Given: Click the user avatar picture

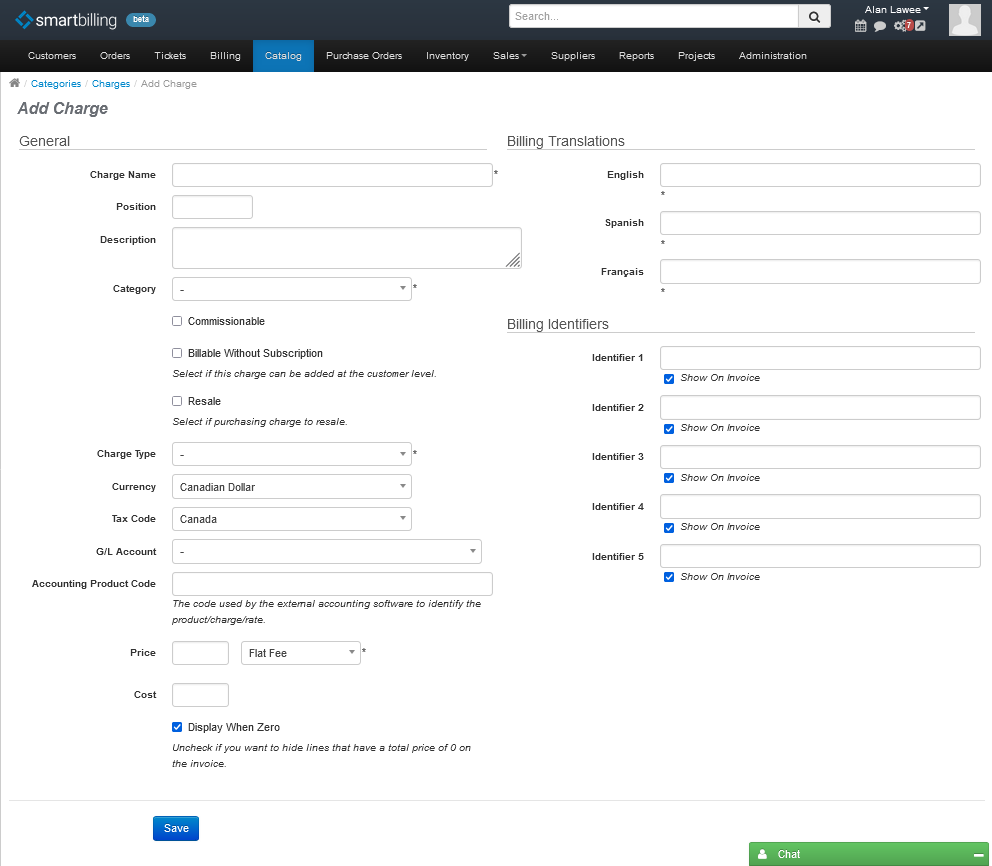Looking at the screenshot, I should click(x=965, y=20).
